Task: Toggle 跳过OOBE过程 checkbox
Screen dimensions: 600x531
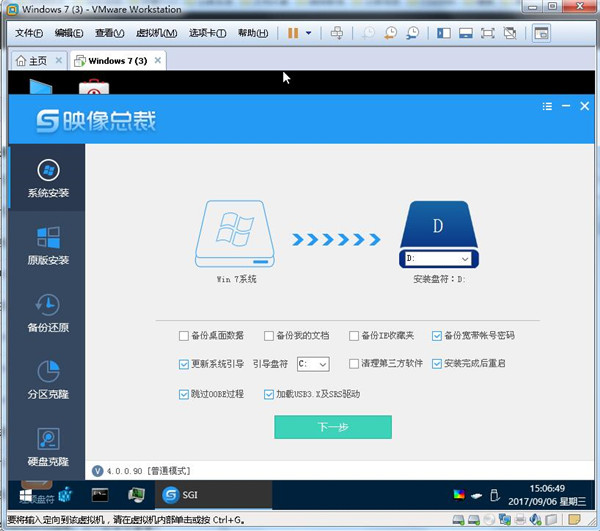Action: (x=184, y=394)
